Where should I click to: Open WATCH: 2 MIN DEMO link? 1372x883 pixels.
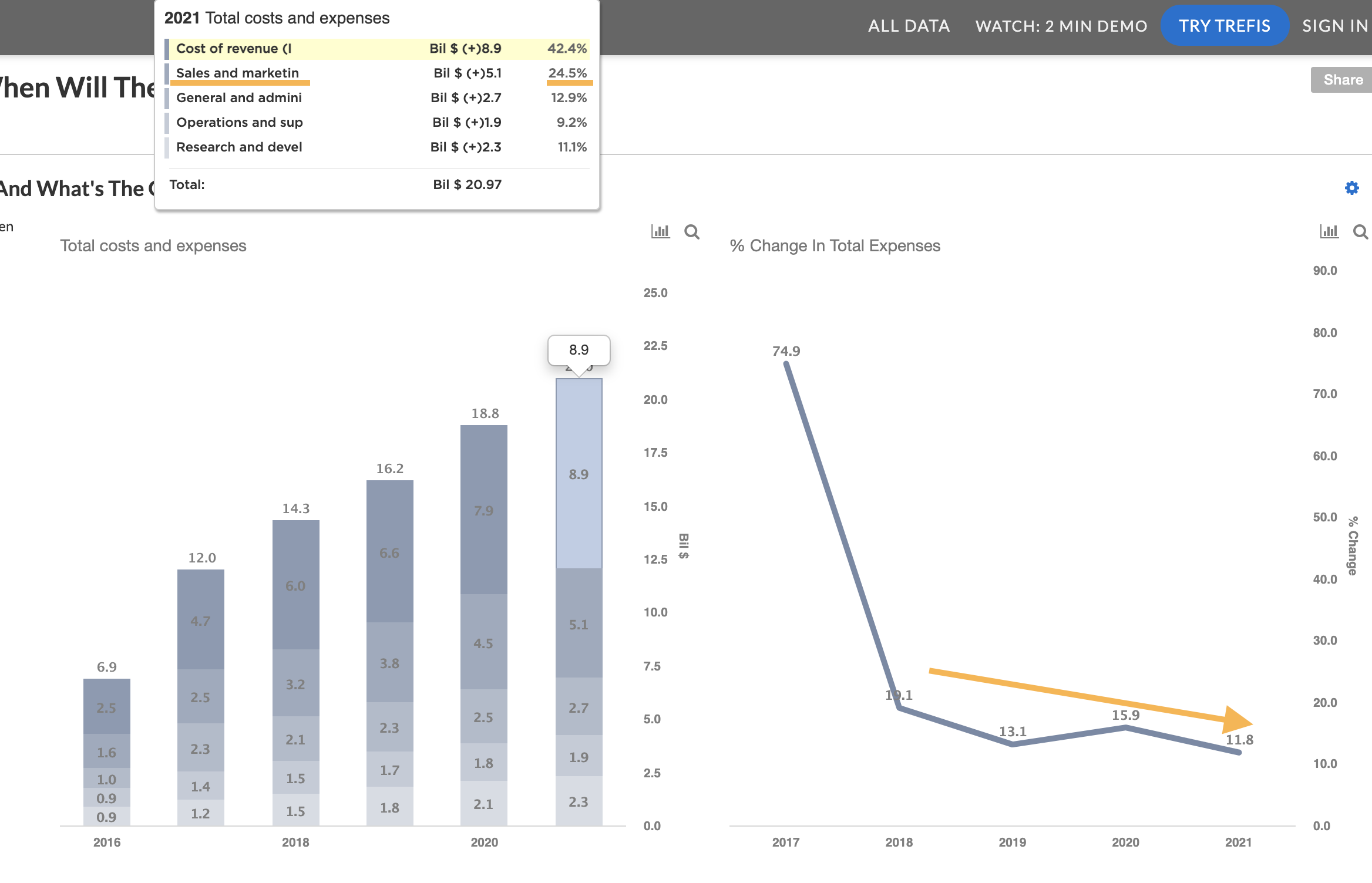(x=1061, y=26)
